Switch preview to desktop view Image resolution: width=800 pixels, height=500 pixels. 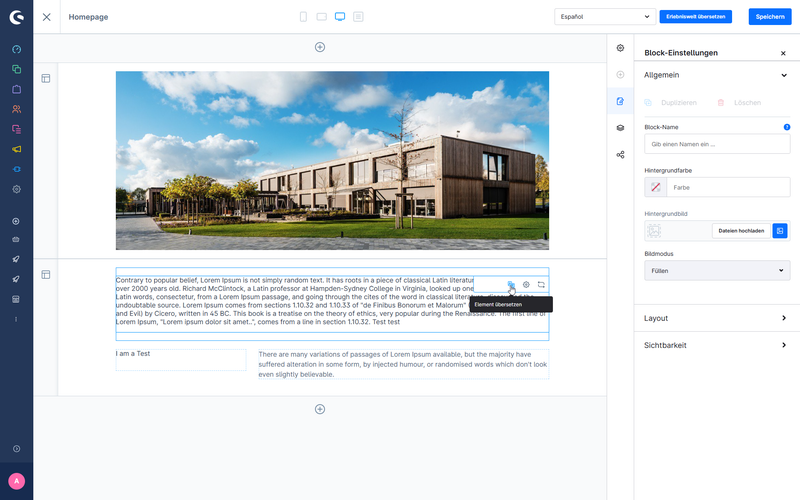coord(340,17)
